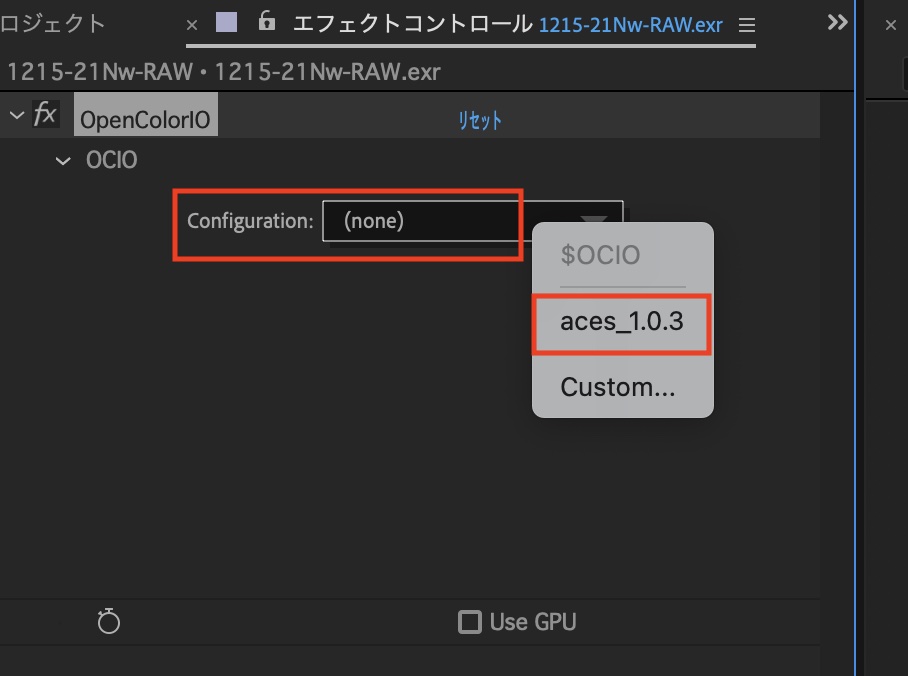The width and height of the screenshot is (908, 676).
Task: Pick the $OCIO menu entry
Action: coord(600,255)
